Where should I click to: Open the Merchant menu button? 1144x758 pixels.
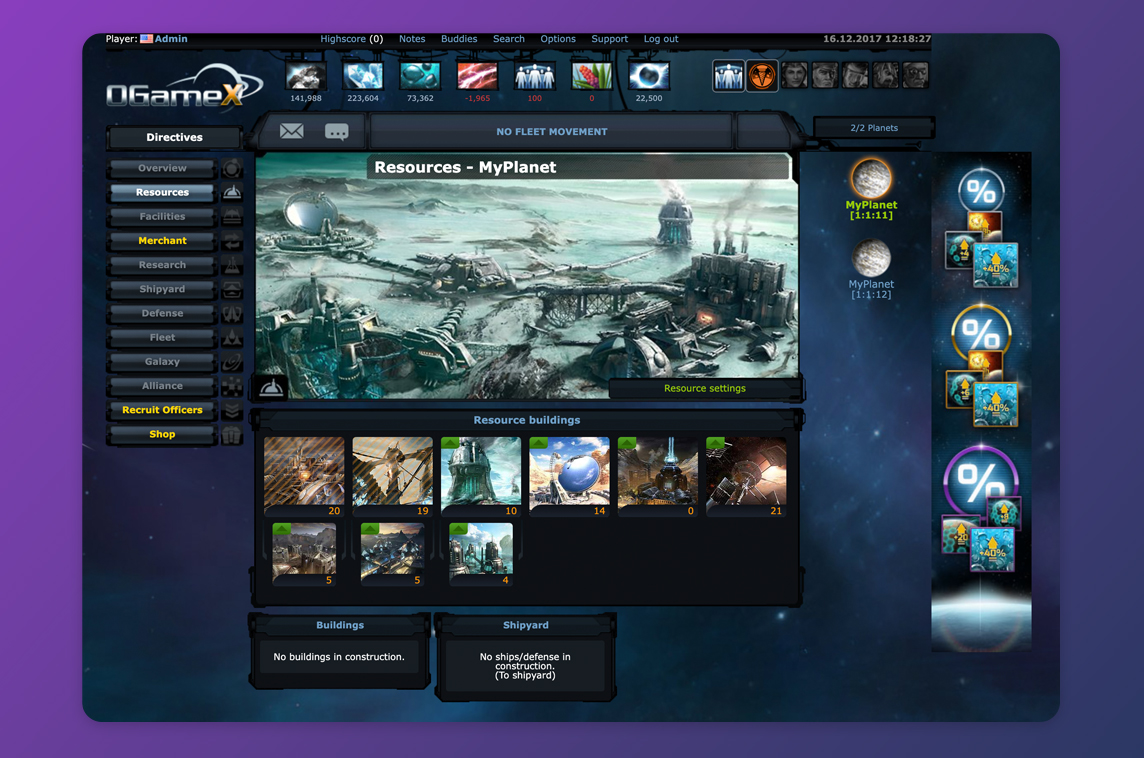(162, 241)
